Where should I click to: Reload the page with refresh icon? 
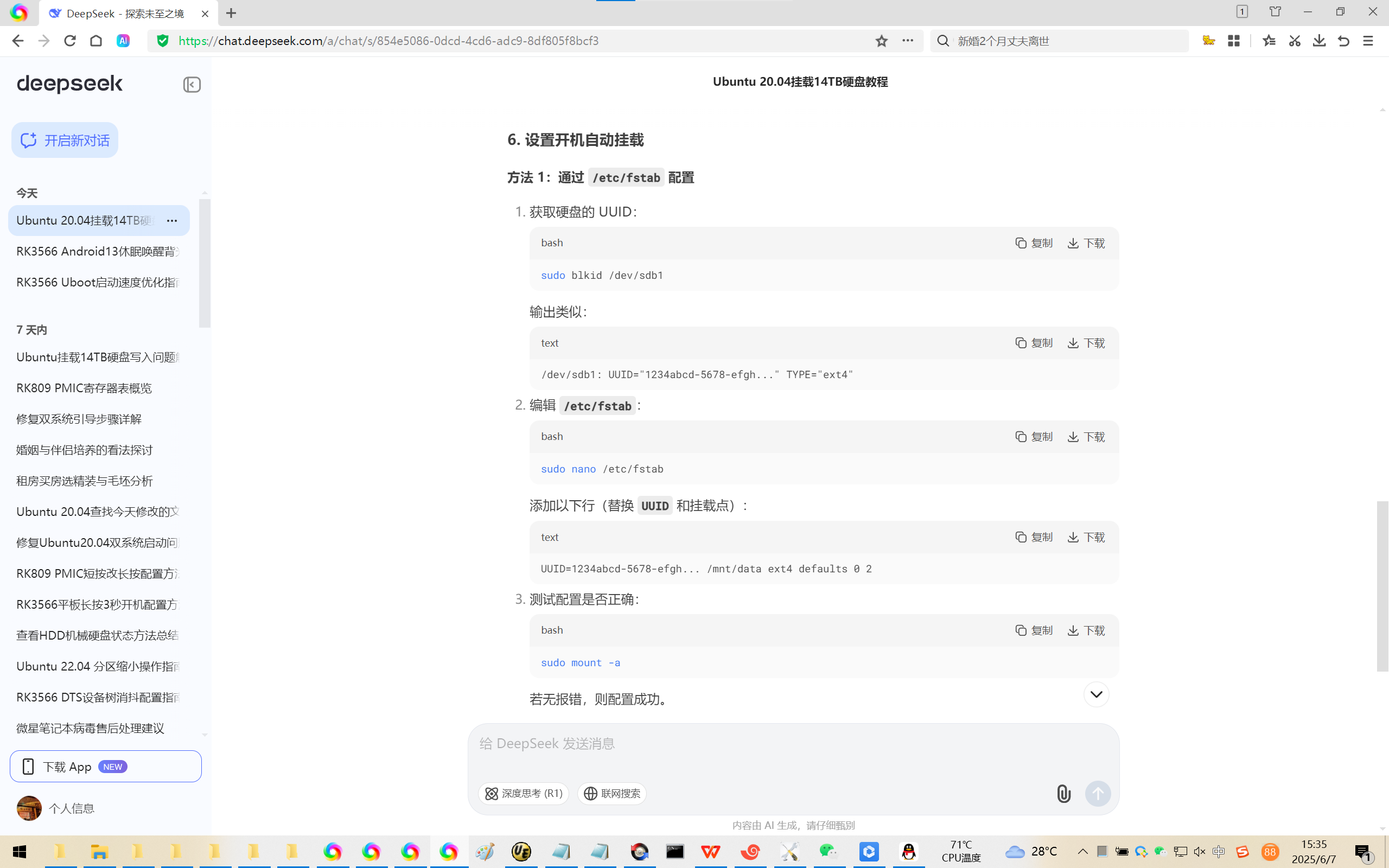coord(70,41)
